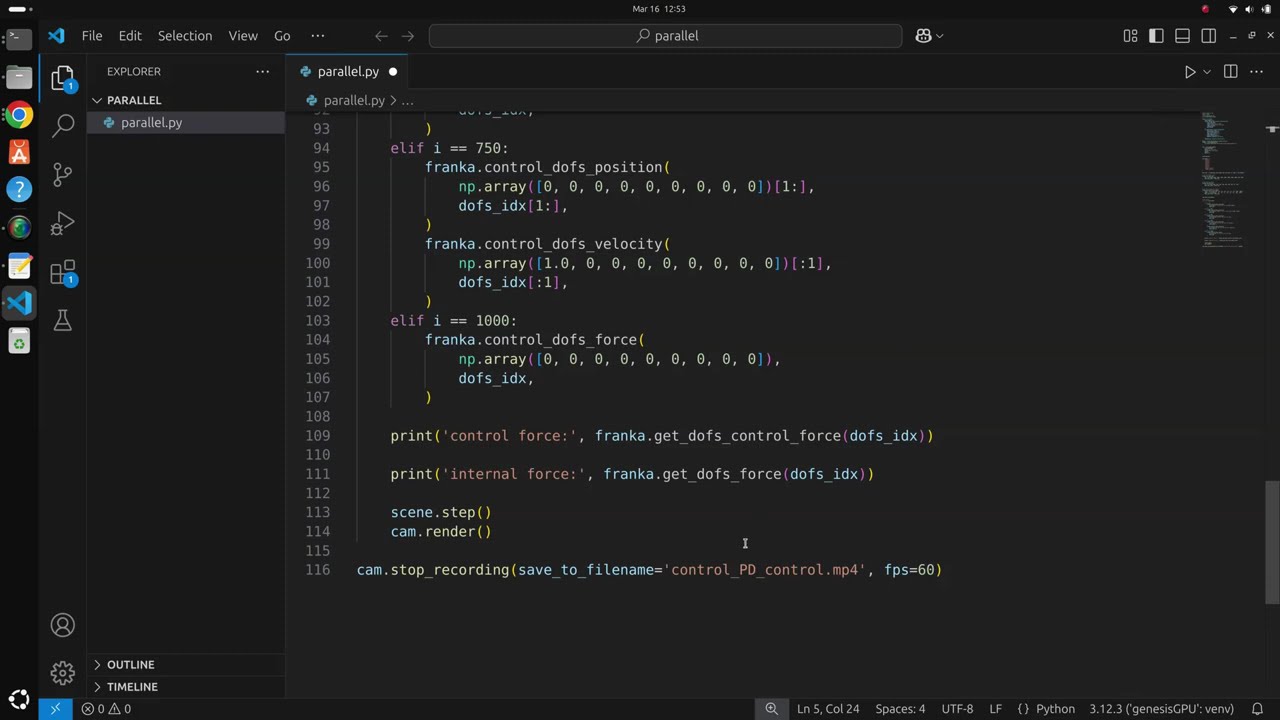The width and height of the screenshot is (1280, 720).
Task: Click the remote window indicator in status bar
Action: pyautogui.click(x=55, y=709)
